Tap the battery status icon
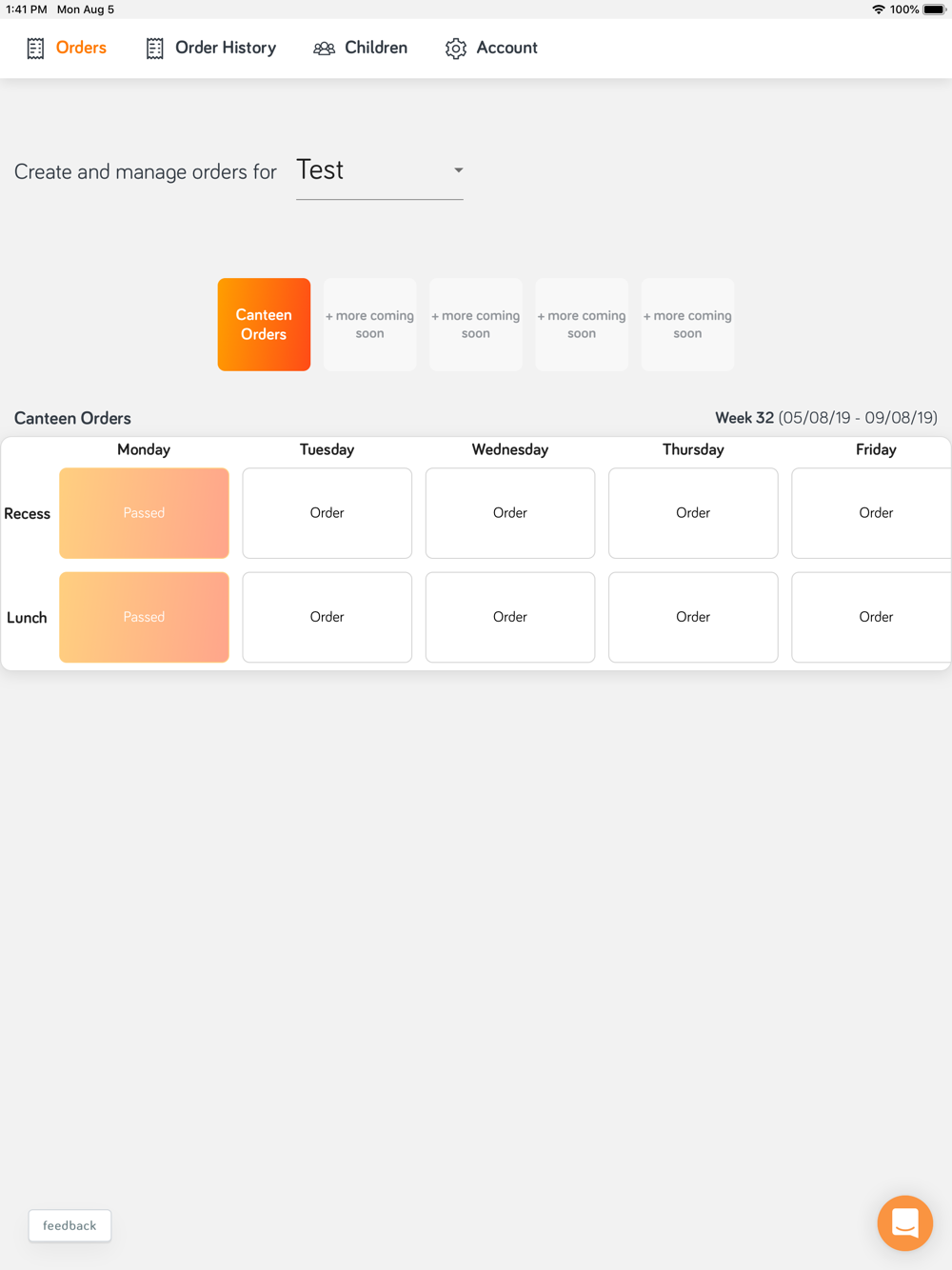 934,10
